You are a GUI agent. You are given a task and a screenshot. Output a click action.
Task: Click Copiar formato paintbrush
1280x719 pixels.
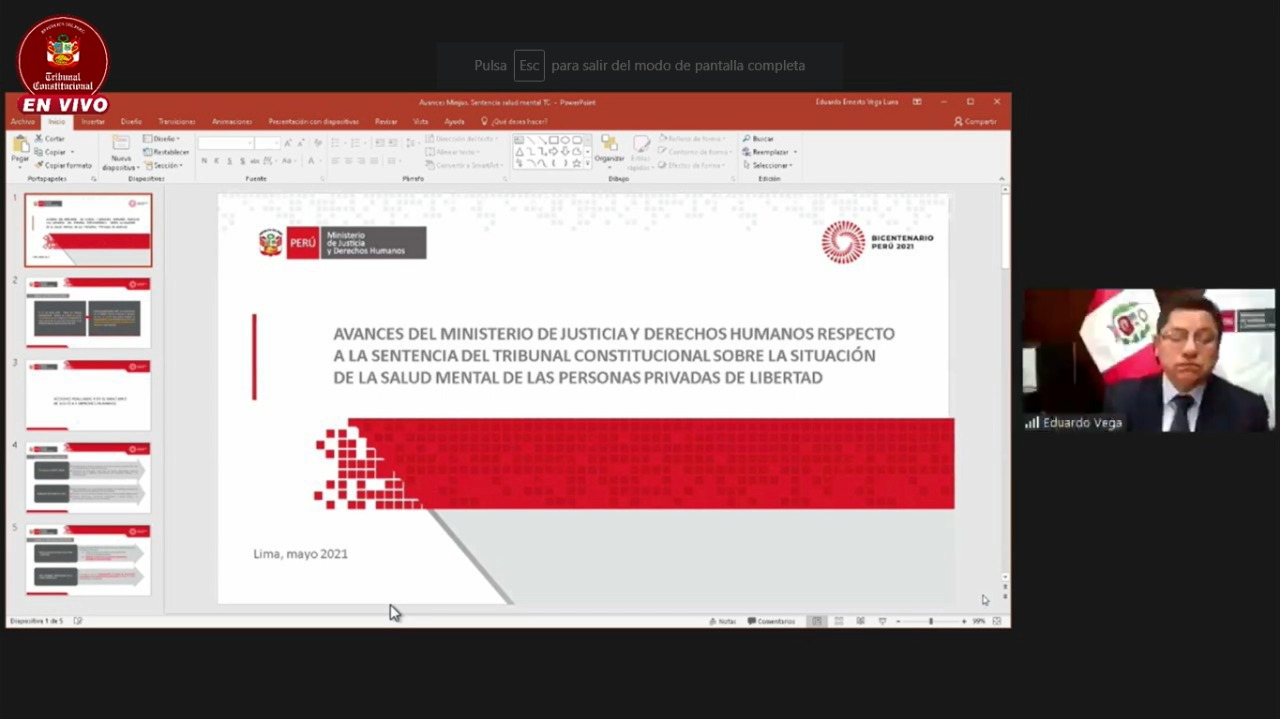point(63,165)
